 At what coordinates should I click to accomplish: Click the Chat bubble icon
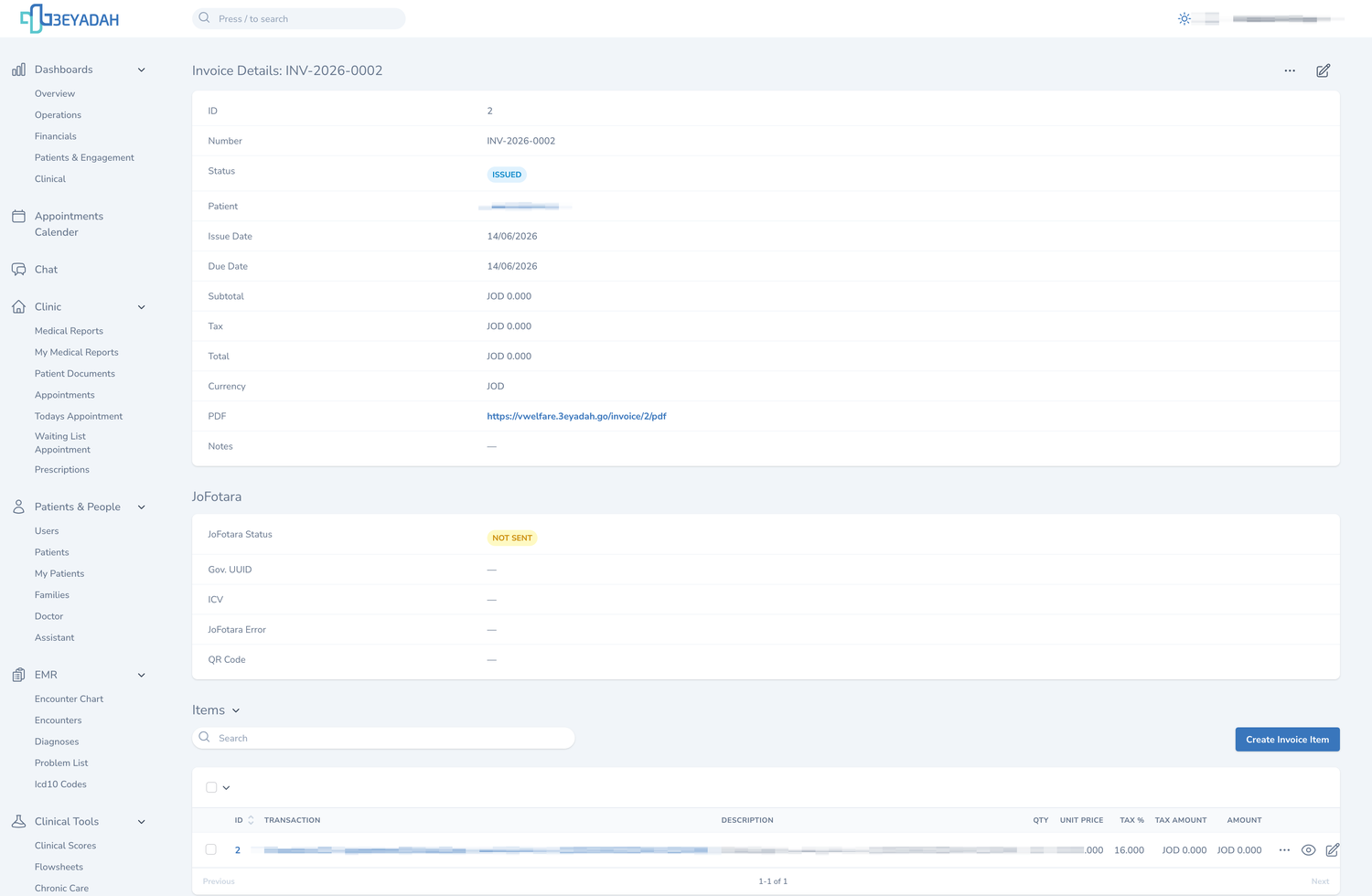(18, 270)
